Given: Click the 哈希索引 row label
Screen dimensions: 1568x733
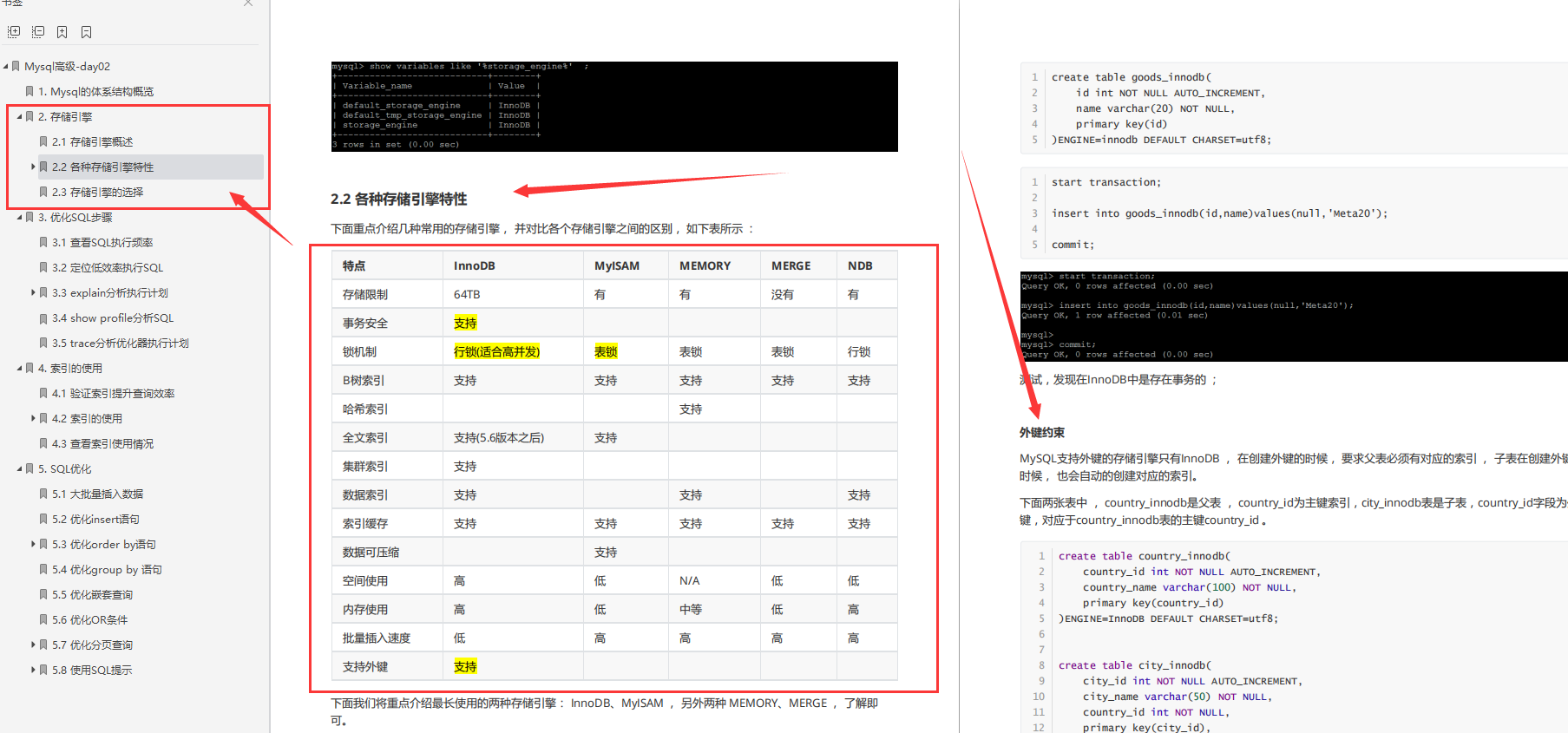Looking at the screenshot, I should click(x=365, y=409).
